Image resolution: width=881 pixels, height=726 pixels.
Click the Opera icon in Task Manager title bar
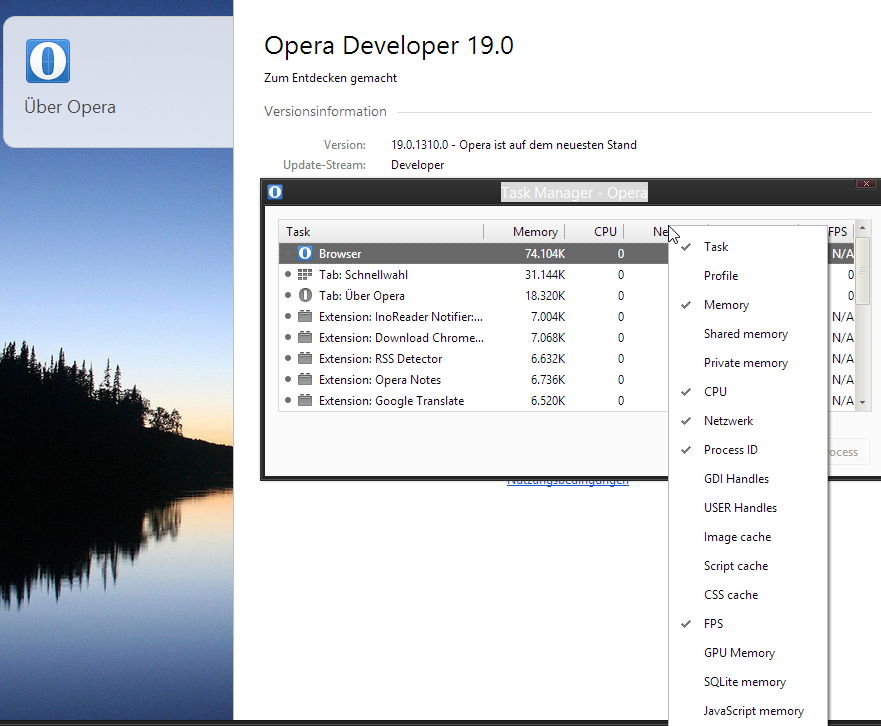click(275, 192)
